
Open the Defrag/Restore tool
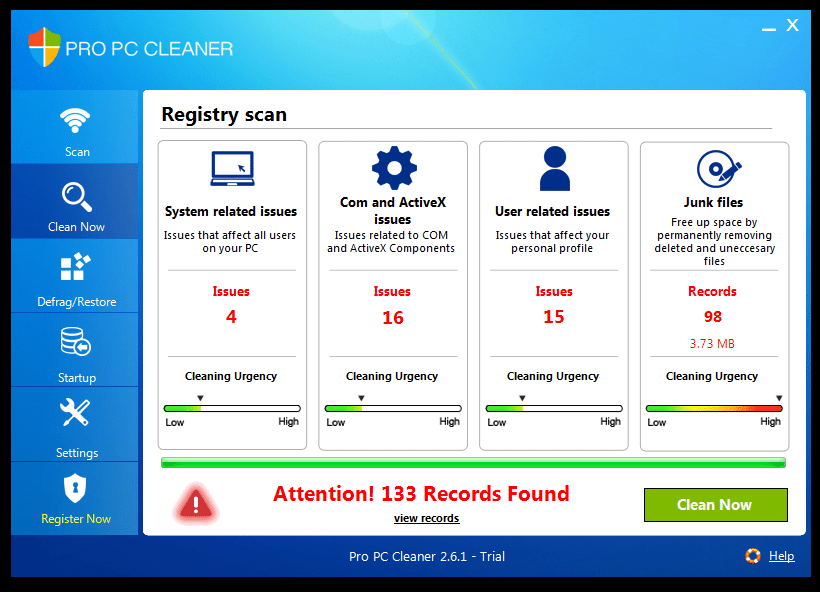(75, 280)
